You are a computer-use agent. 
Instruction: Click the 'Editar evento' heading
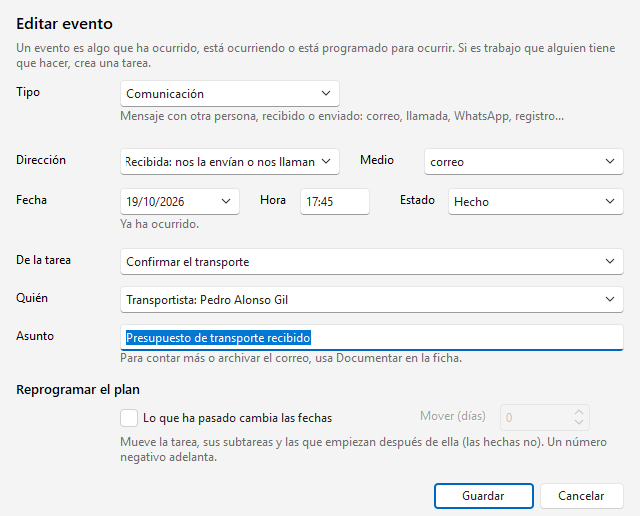pyautogui.click(x=64, y=24)
